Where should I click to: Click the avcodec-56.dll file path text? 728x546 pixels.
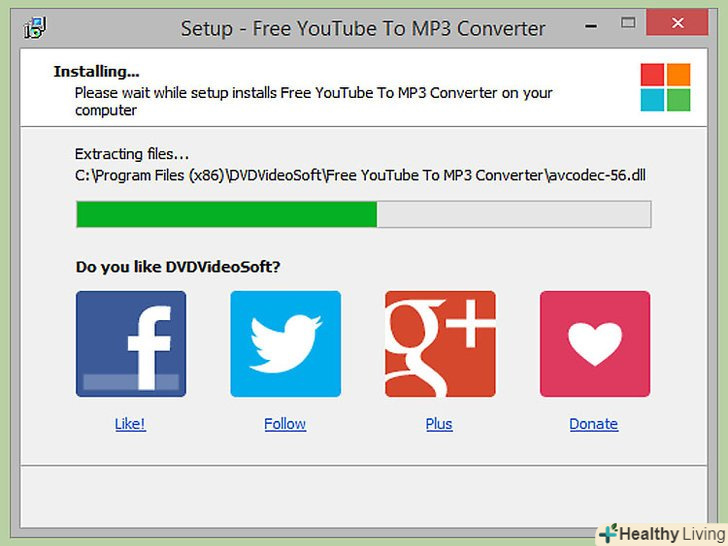pyautogui.click(x=360, y=176)
